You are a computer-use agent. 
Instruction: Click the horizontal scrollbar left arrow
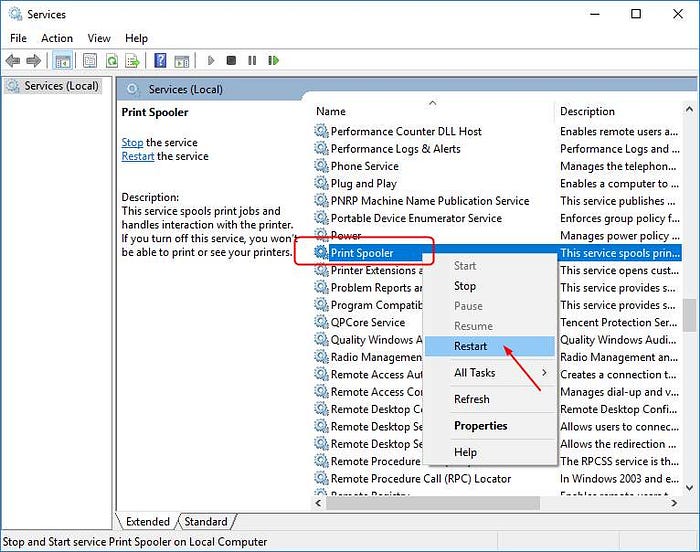tap(318, 503)
